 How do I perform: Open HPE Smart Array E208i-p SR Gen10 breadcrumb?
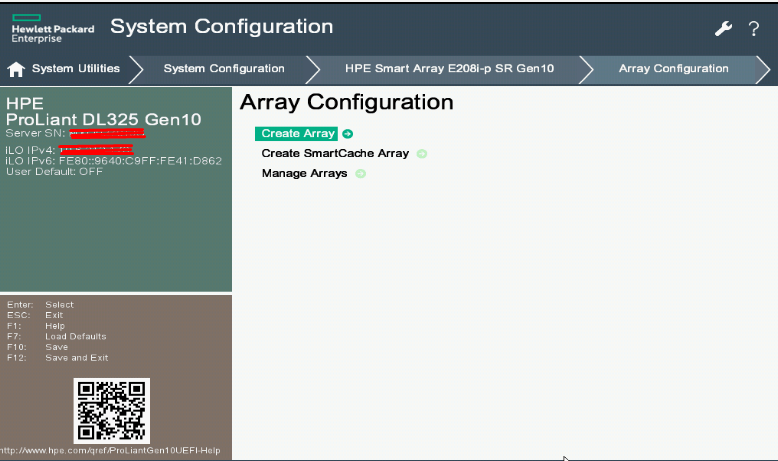coord(449,69)
